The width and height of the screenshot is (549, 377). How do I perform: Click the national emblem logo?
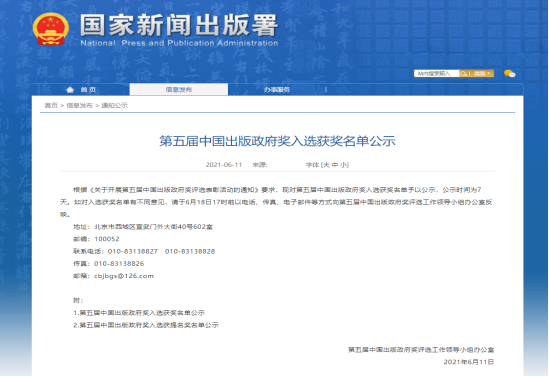click(51, 29)
